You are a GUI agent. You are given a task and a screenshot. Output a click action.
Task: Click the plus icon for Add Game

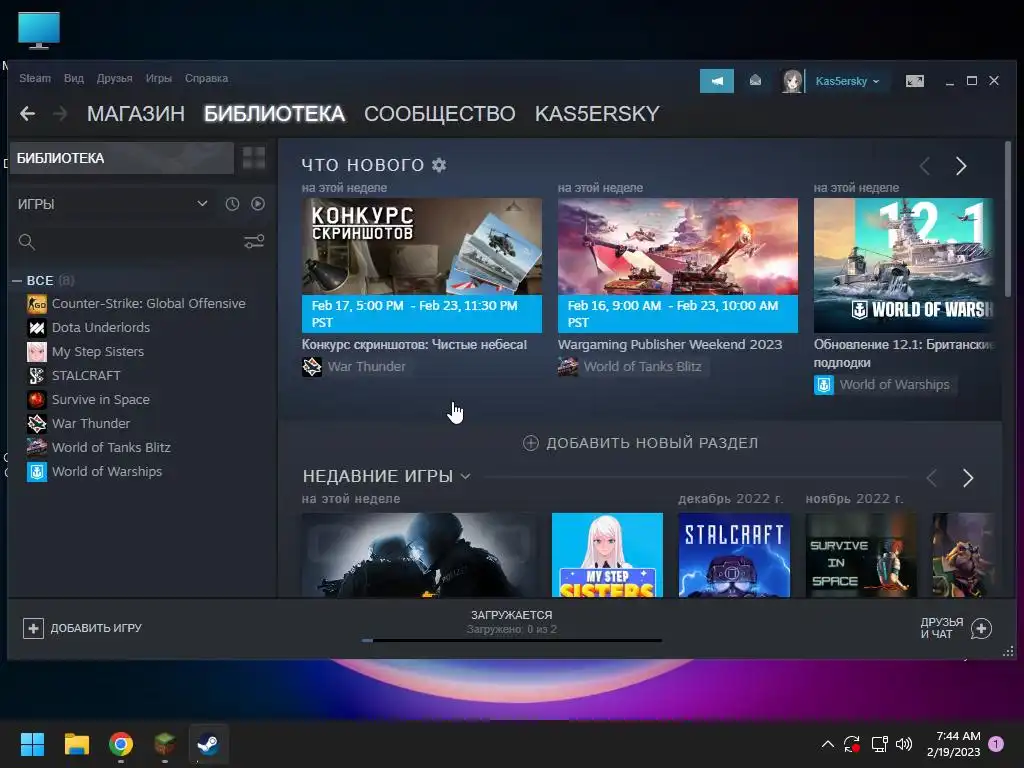point(33,628)
